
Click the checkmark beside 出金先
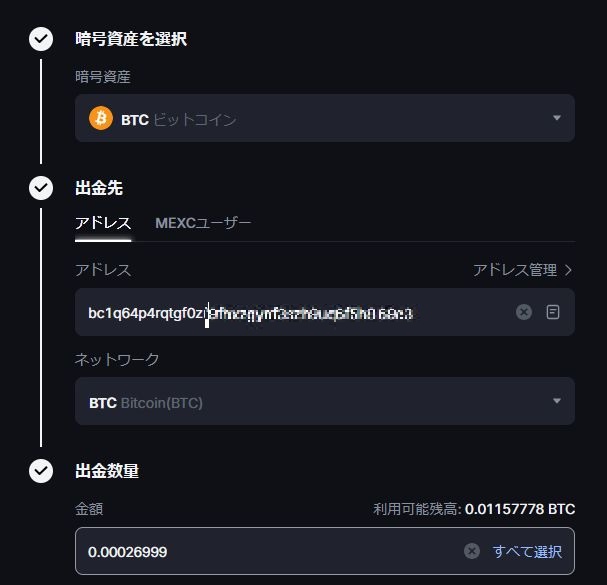point(41,187)
